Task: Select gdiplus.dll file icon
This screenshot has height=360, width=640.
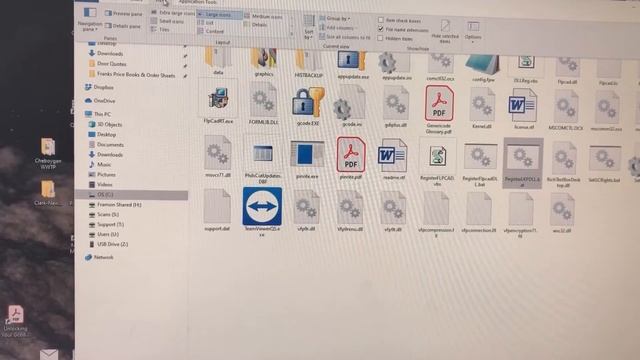Action: [x=395, y=107]
